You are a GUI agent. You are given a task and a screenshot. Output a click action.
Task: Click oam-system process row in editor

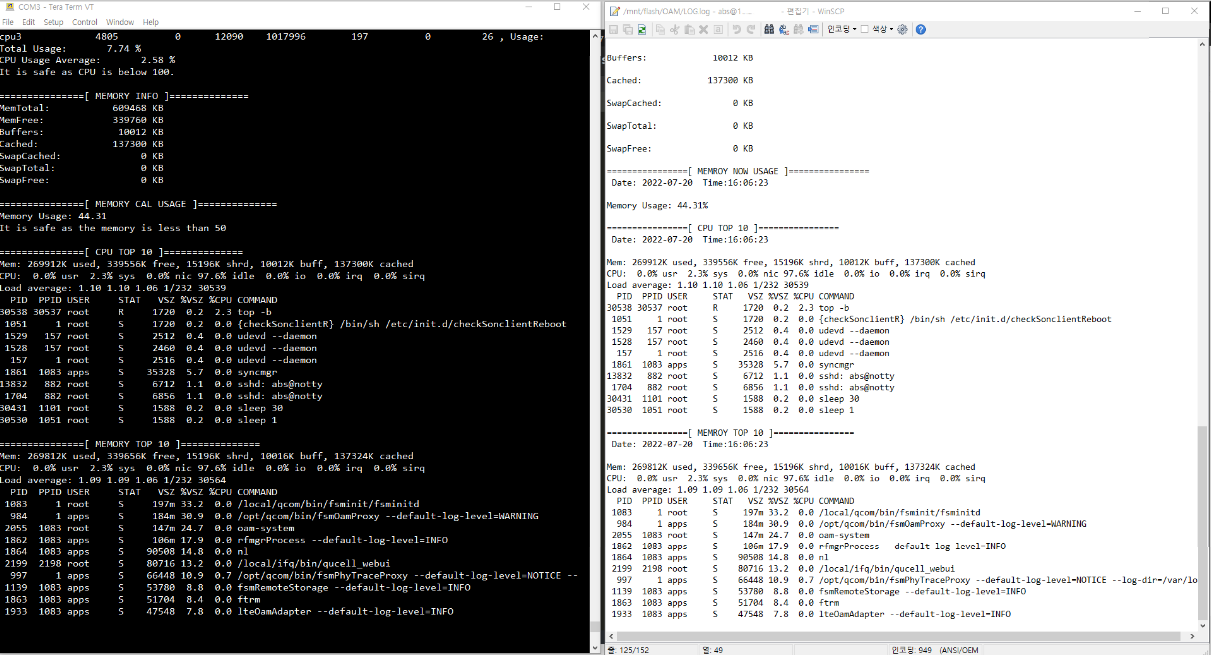point(740,535)
